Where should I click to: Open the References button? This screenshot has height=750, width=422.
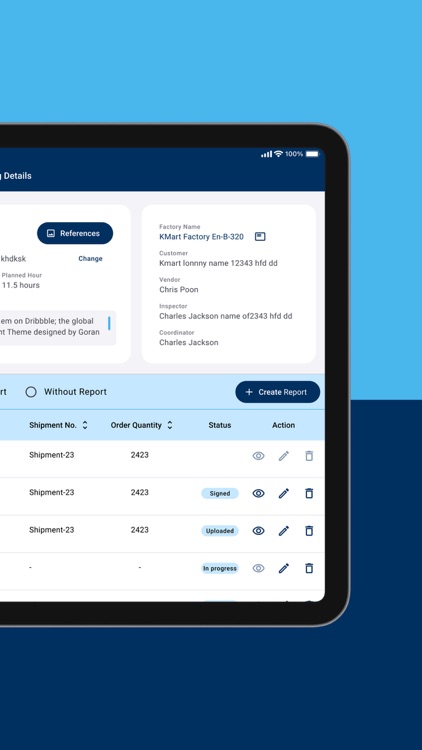[75, 233]
